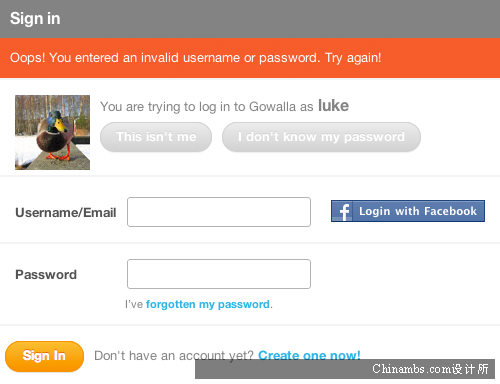Open the 'Create one now!' link
The width and height of the screenshot is (500, 384).
click(x=309, y=355)
